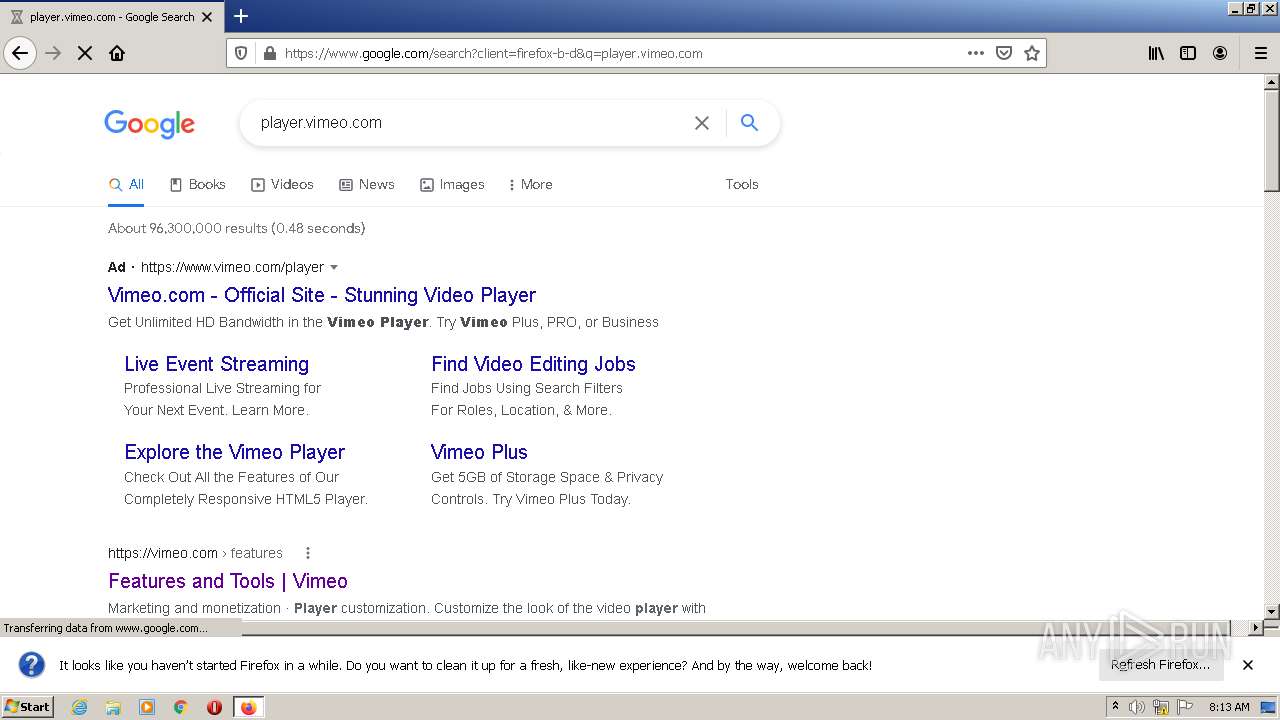Open result options three-dot menu
The height and width of the screenshot is (720, 1280).
tap(308, 553)
